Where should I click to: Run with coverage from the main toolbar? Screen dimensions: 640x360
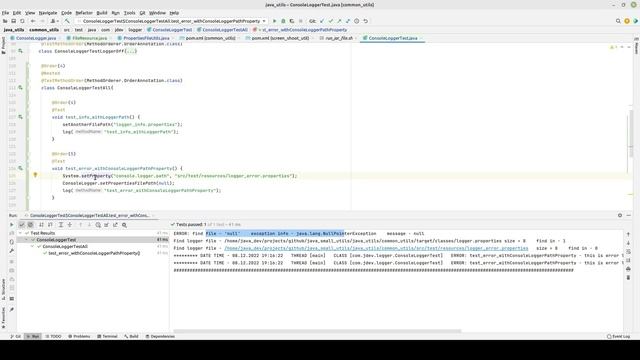coord(292,21)
